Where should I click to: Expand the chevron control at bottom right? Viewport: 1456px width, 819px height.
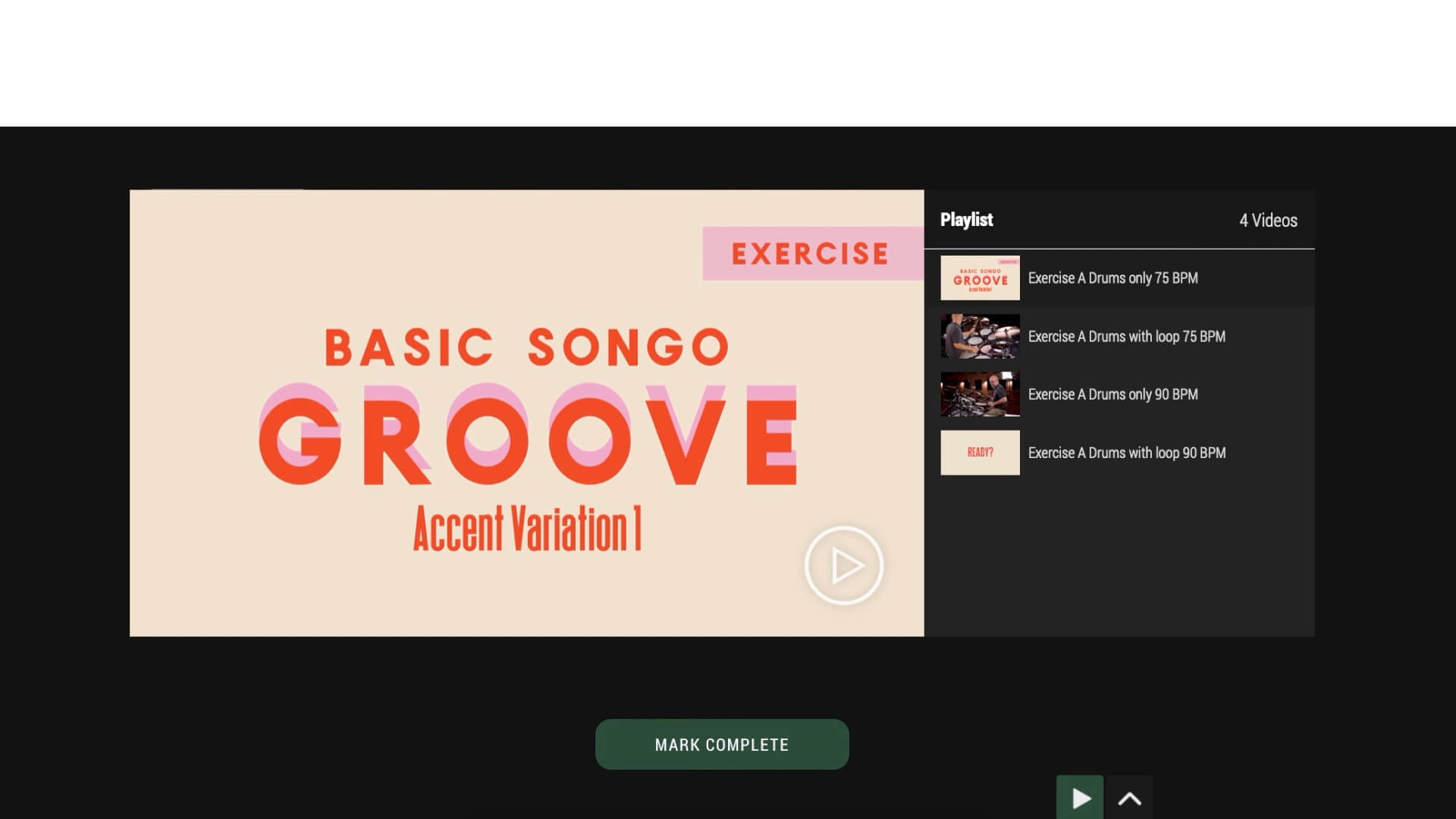(x=1130, y=798)
